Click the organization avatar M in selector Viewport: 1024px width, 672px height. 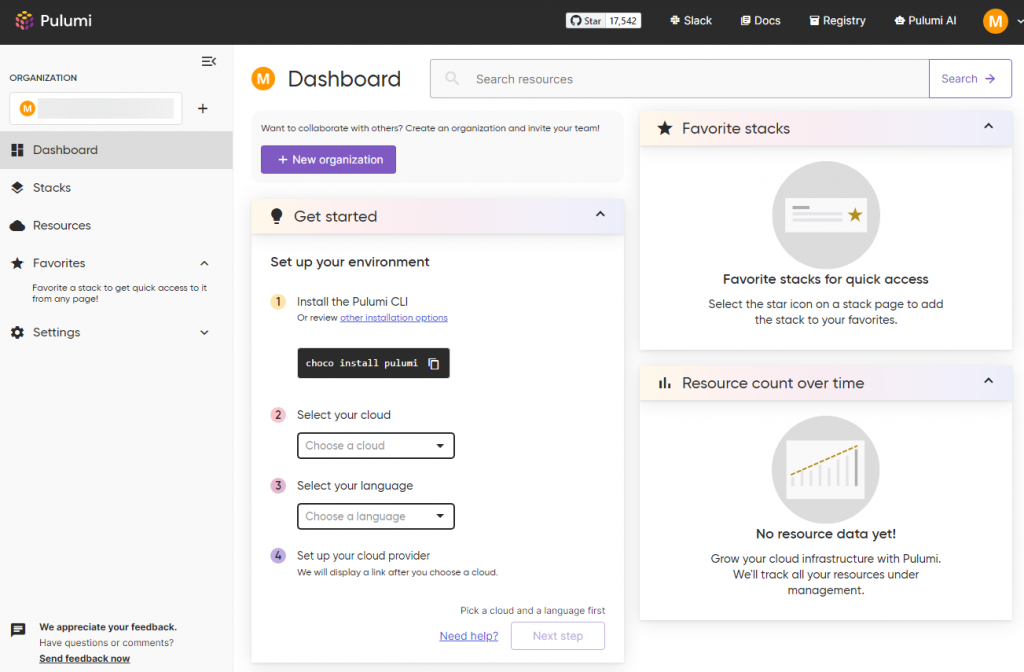pyautogui.click(x=27, y=108)
